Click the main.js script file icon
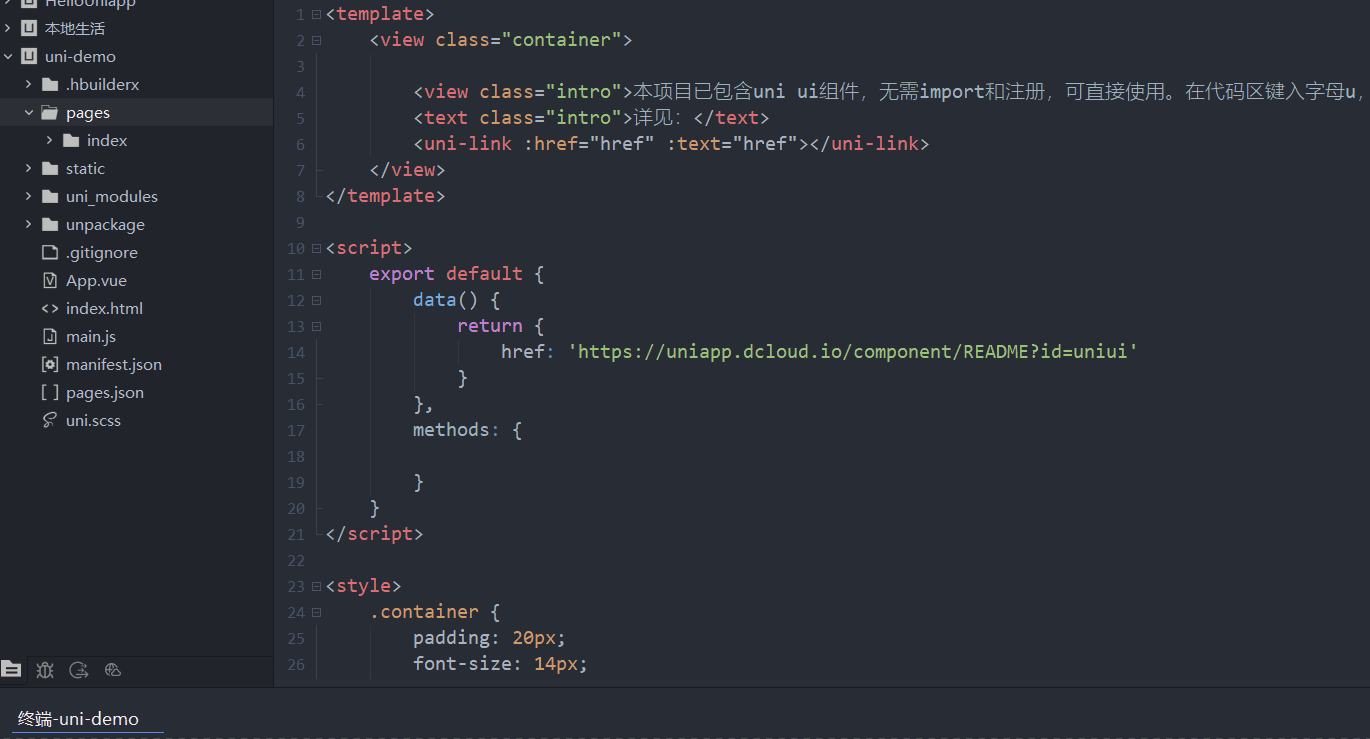Image resolution: width=1370 pixels, height=739 pixels. 50,336
